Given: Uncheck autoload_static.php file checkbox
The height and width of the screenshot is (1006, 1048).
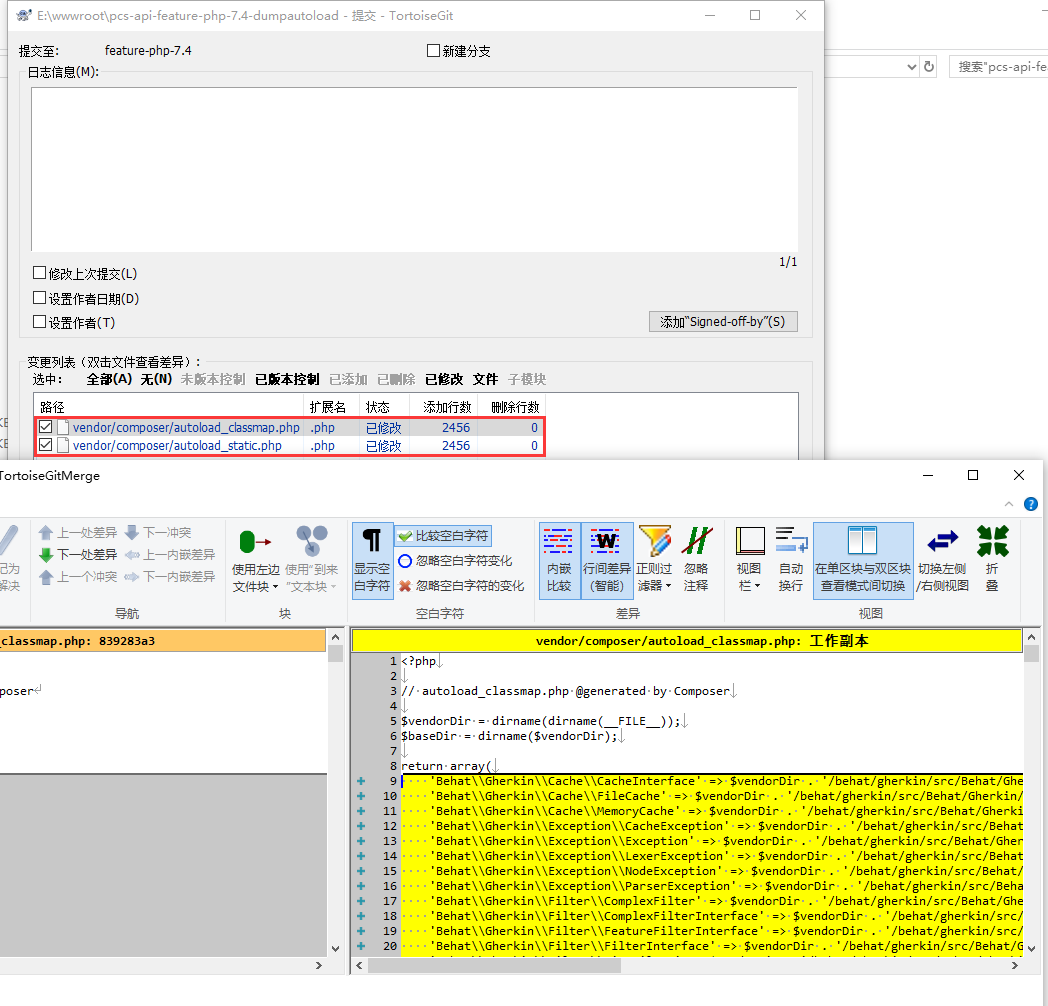Looking at the screenshot, I should [46, 445].
